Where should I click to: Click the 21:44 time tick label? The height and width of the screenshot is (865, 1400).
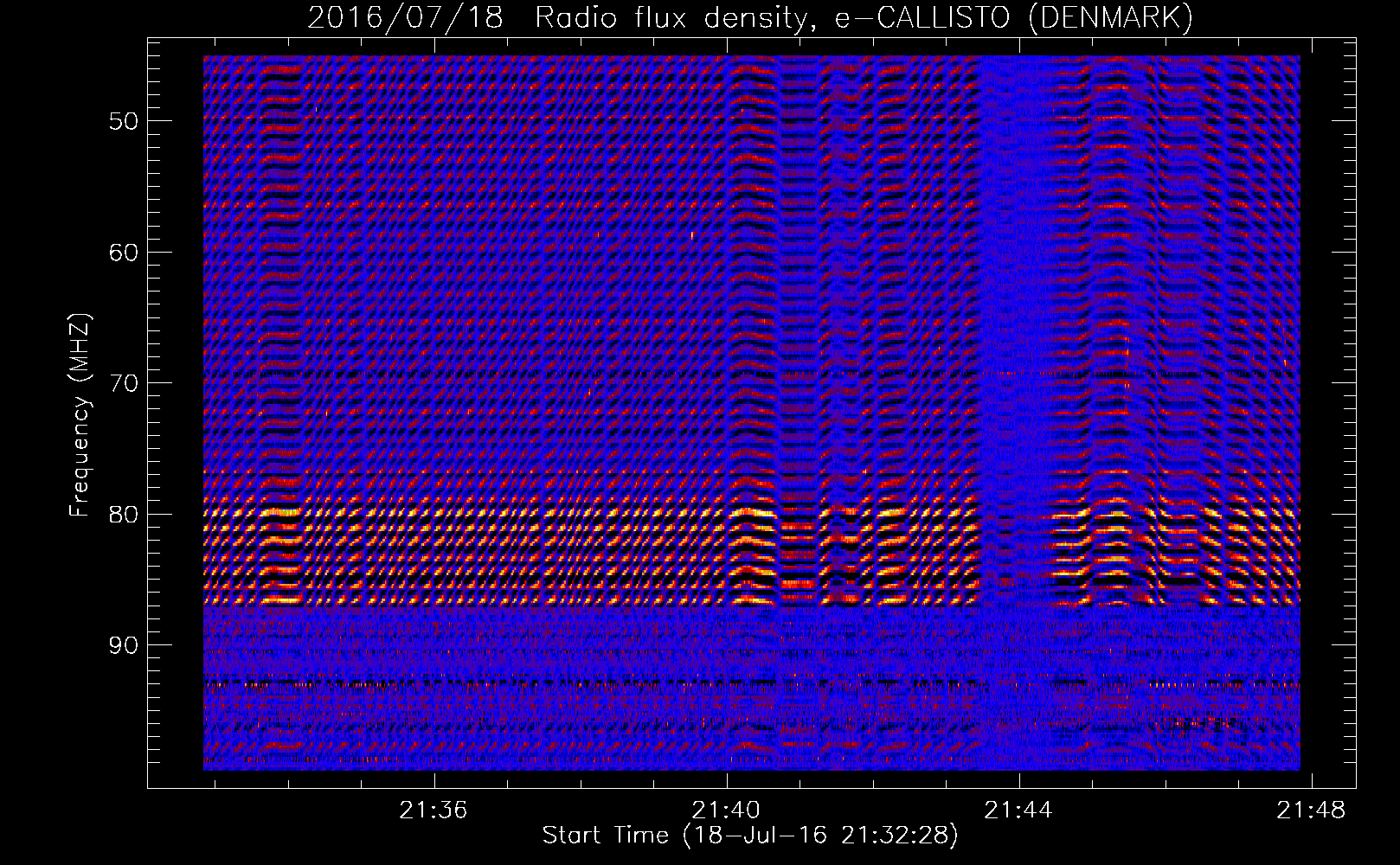(x=1019, y=810)
